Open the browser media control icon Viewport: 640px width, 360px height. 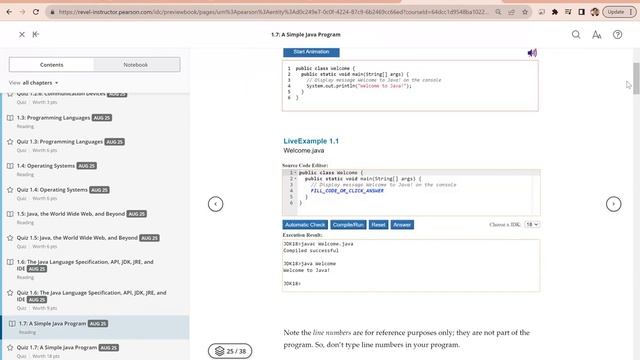click(x=568, y=12)
